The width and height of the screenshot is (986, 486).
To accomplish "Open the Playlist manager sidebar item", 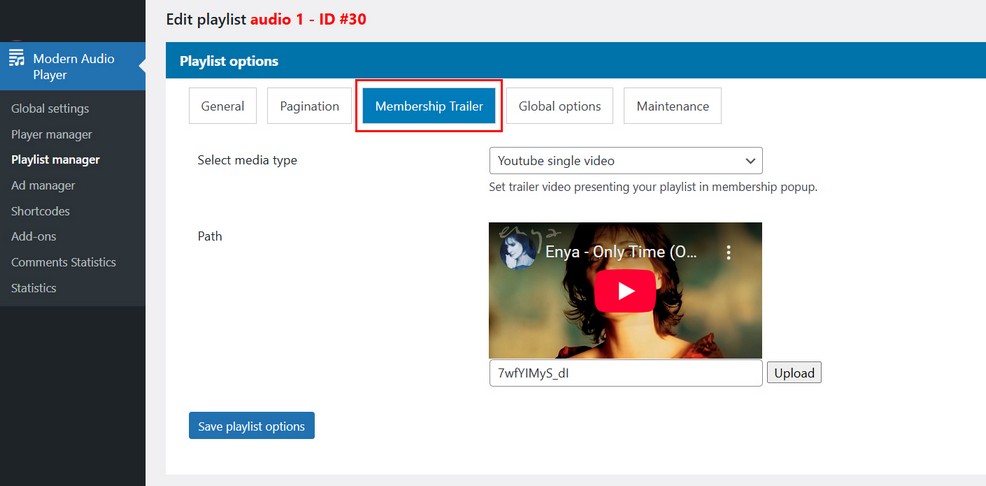I will (55, 159).
